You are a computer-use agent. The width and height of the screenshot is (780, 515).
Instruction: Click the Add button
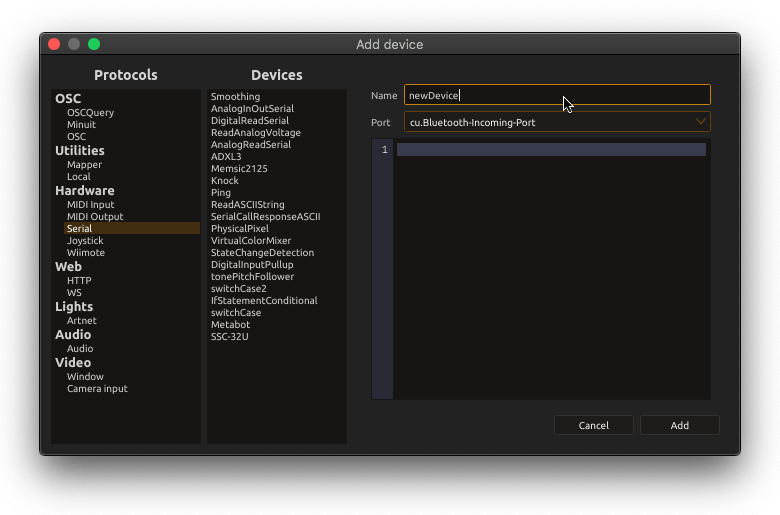(x=680, y=425)
